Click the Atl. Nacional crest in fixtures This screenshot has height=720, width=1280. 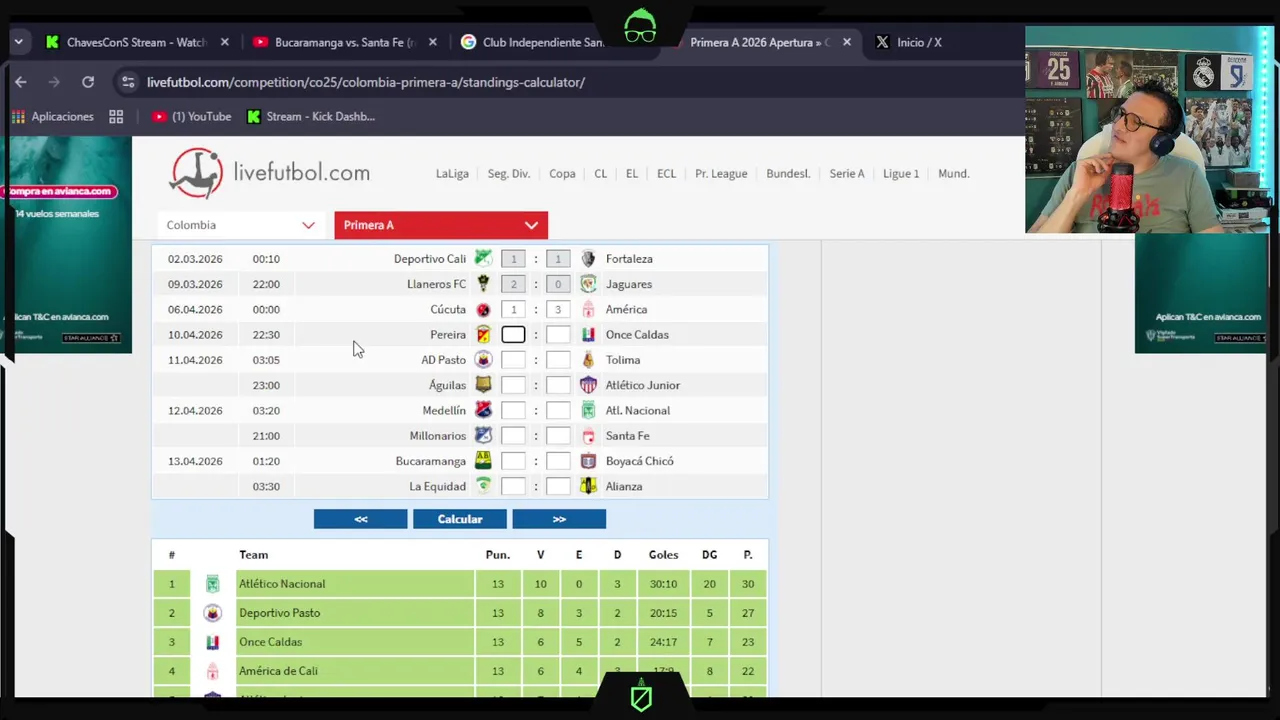tap(588, 410)
